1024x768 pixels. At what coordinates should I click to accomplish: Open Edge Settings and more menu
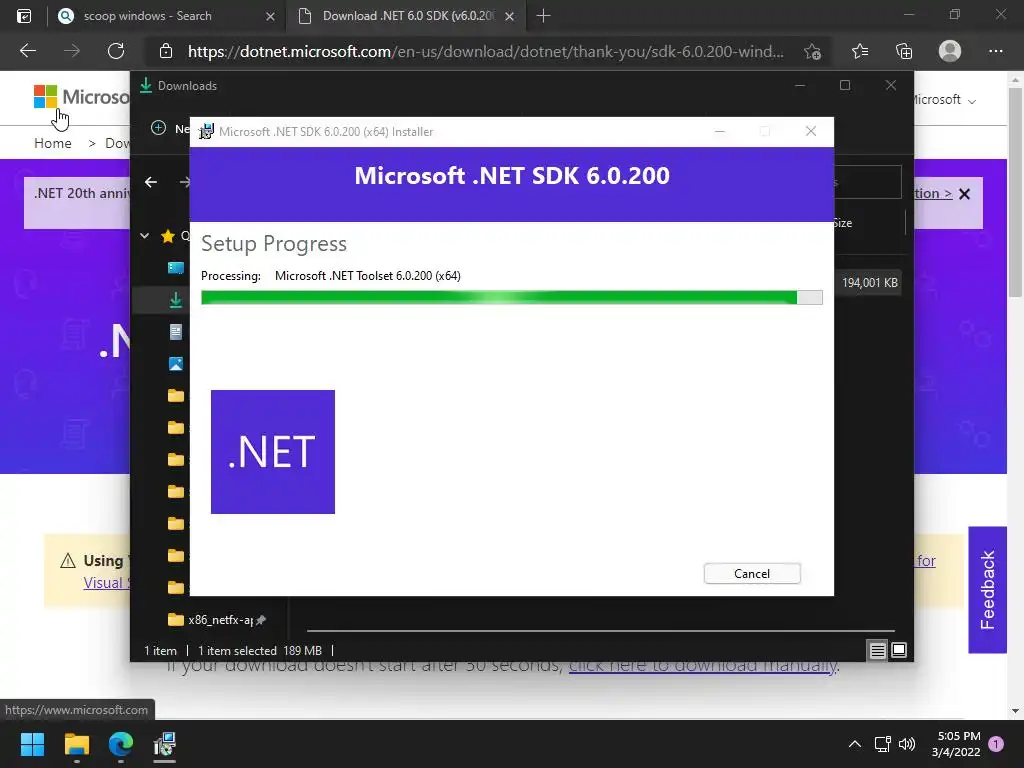tap(995, 51)
